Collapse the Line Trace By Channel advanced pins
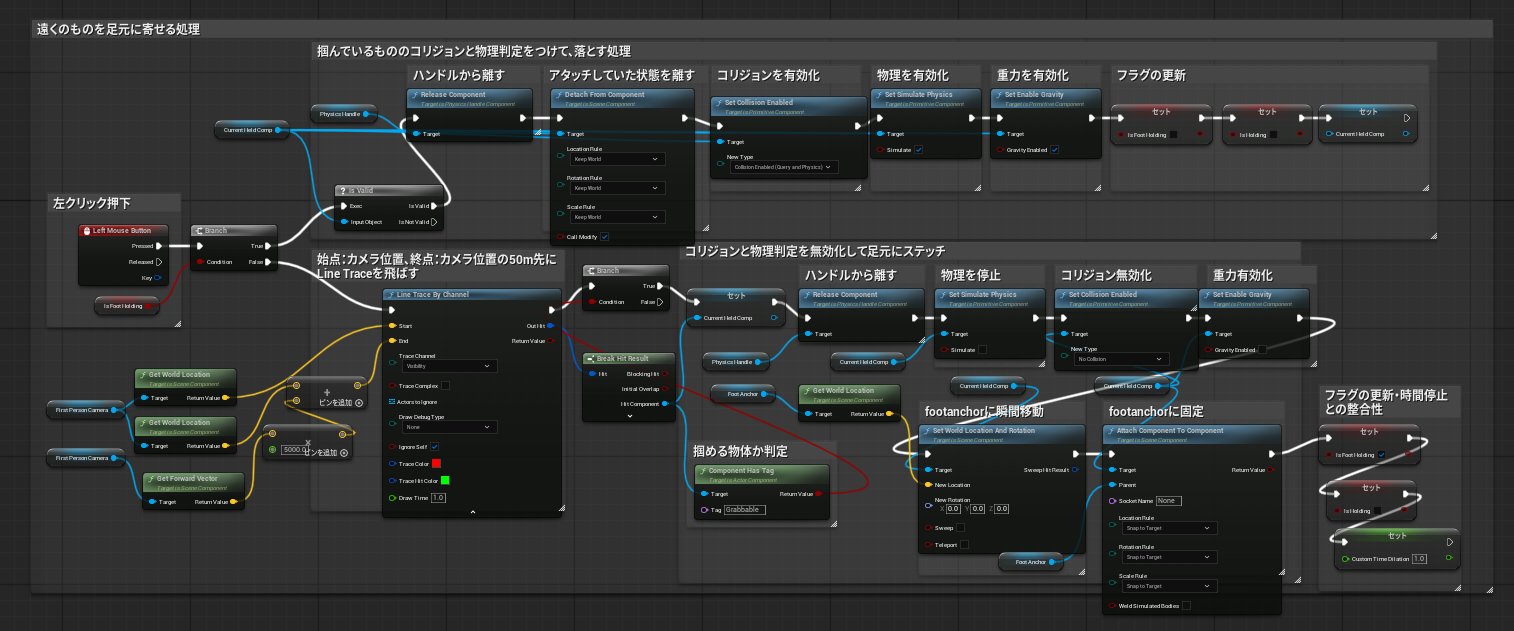1514x631 pixels. (472, 510)
